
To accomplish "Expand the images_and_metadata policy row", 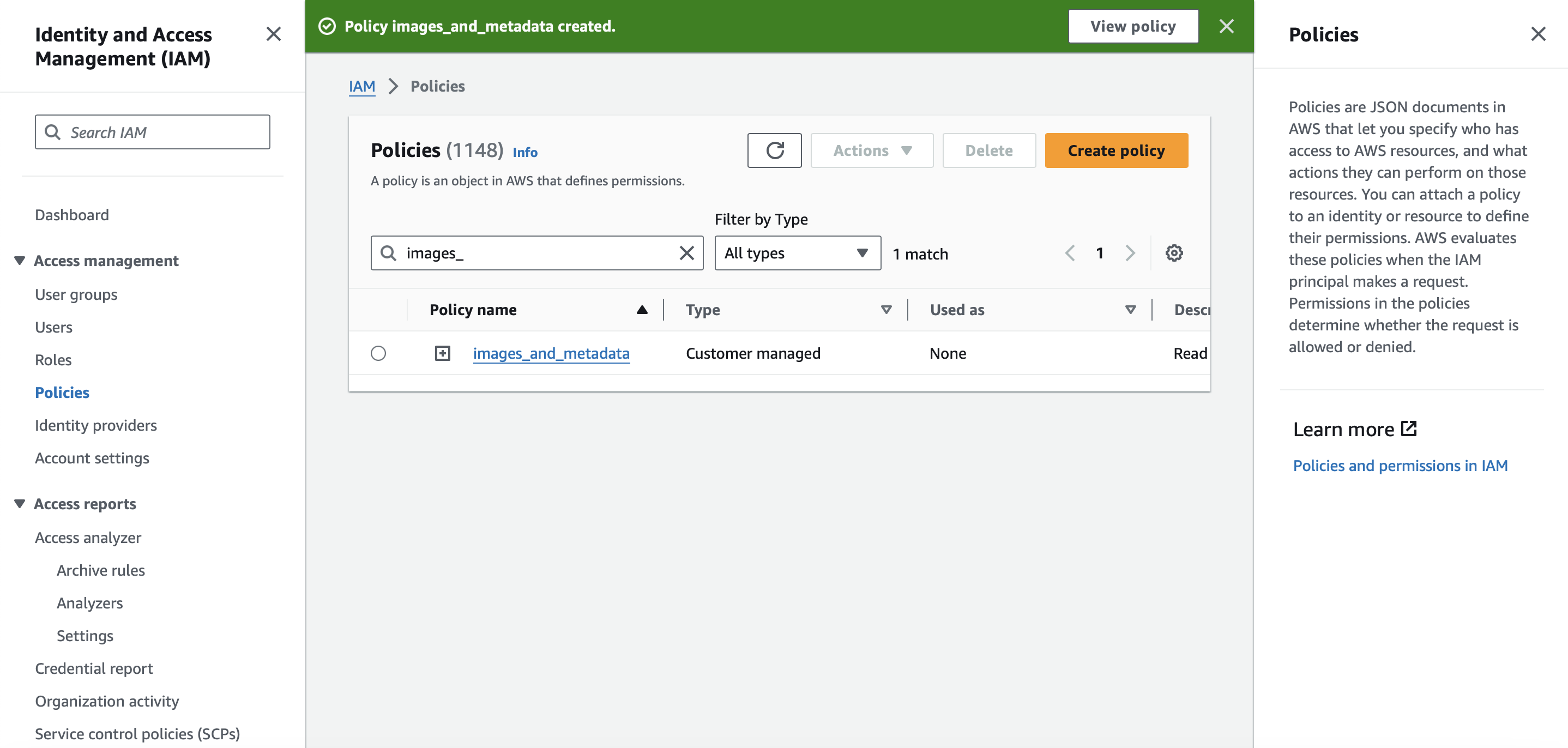I will [x=443, y=353].
